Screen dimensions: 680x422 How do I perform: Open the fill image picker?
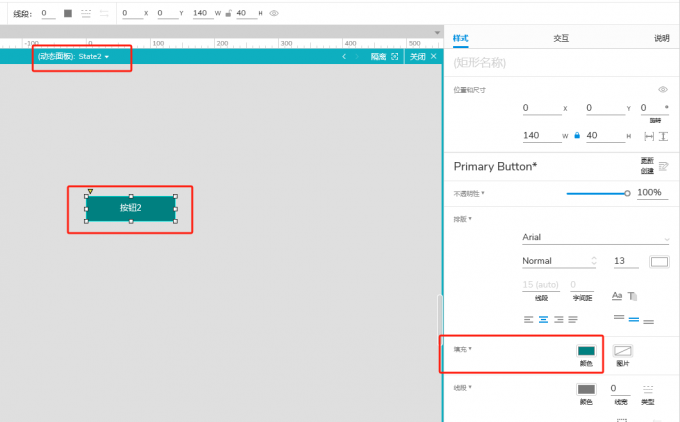click(x=622, y=351)
